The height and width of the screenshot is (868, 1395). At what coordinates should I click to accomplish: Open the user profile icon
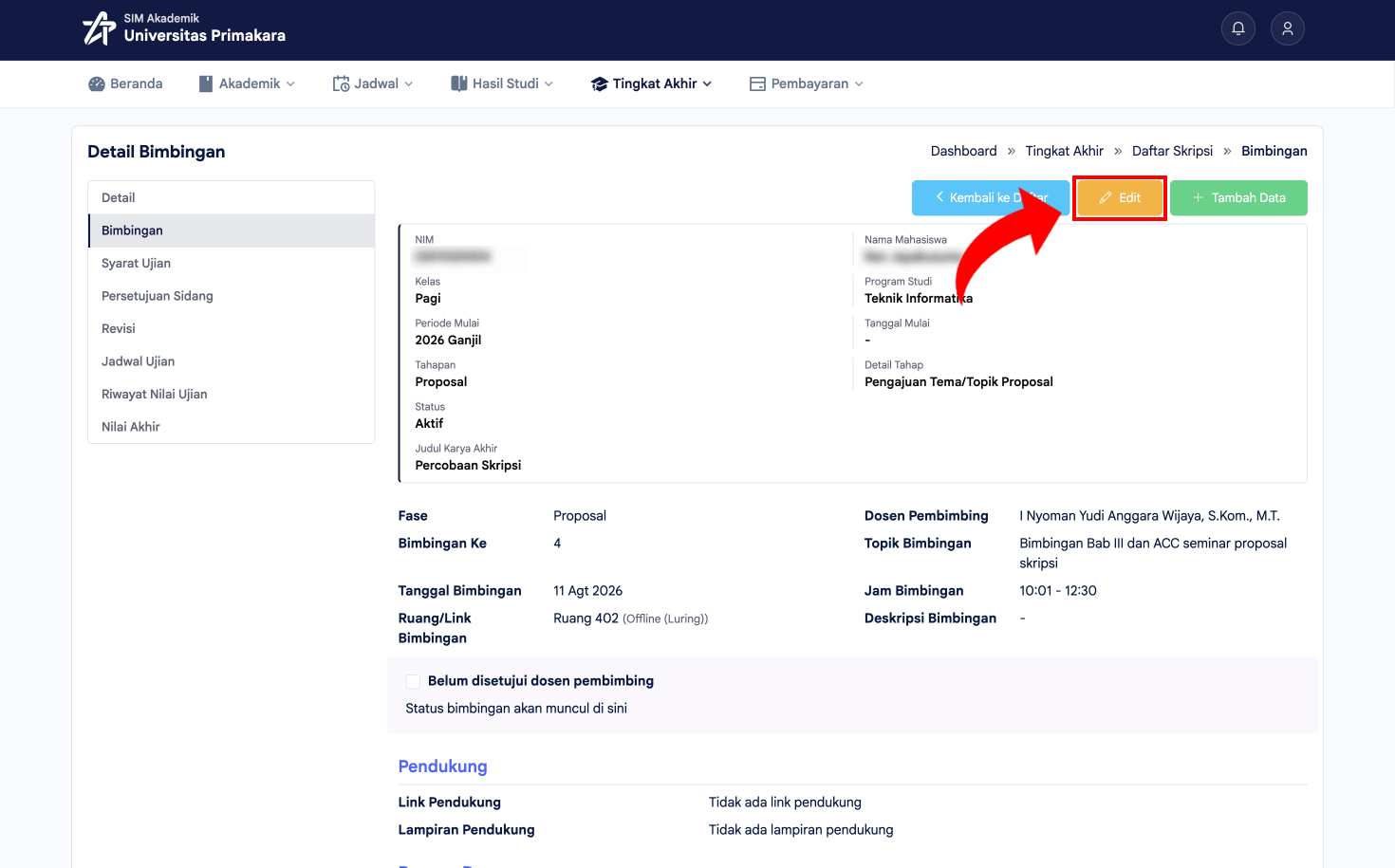pyautogui.click(x=1288, y=28)
